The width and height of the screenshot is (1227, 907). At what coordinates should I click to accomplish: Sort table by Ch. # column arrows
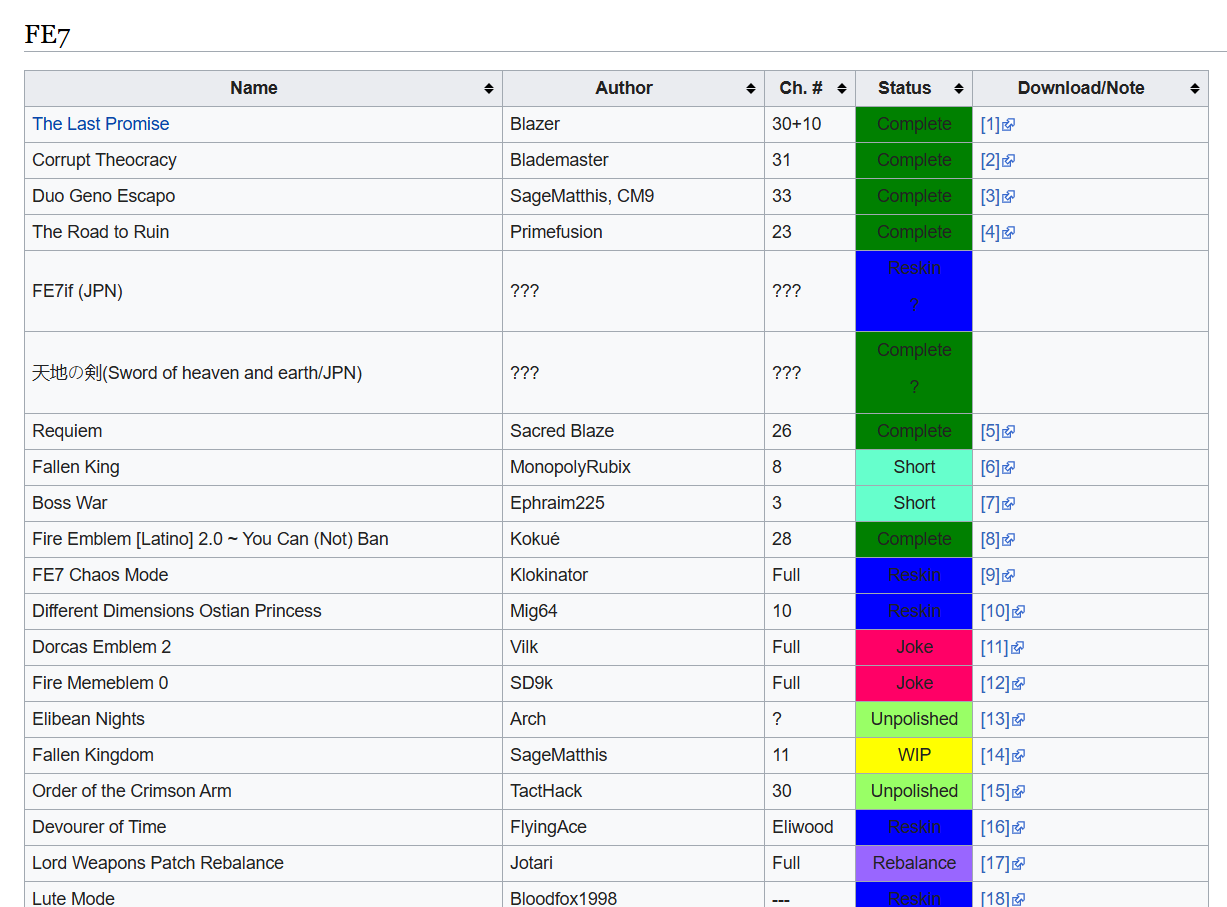pos(841,89)
